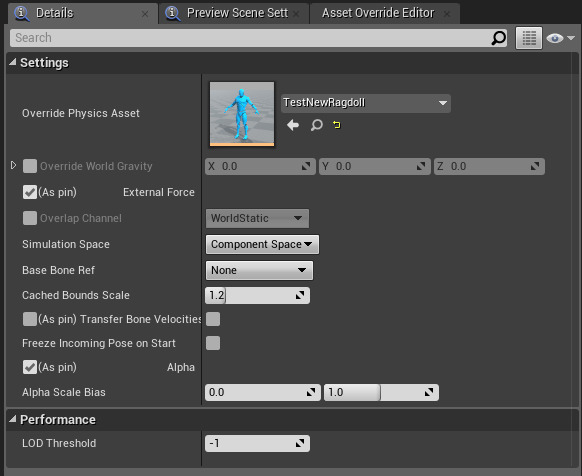The height and width of the screenshot is (476, 582).
Task: Click spin arrow icon on gravity X field
Action: [x=306, y=166]
